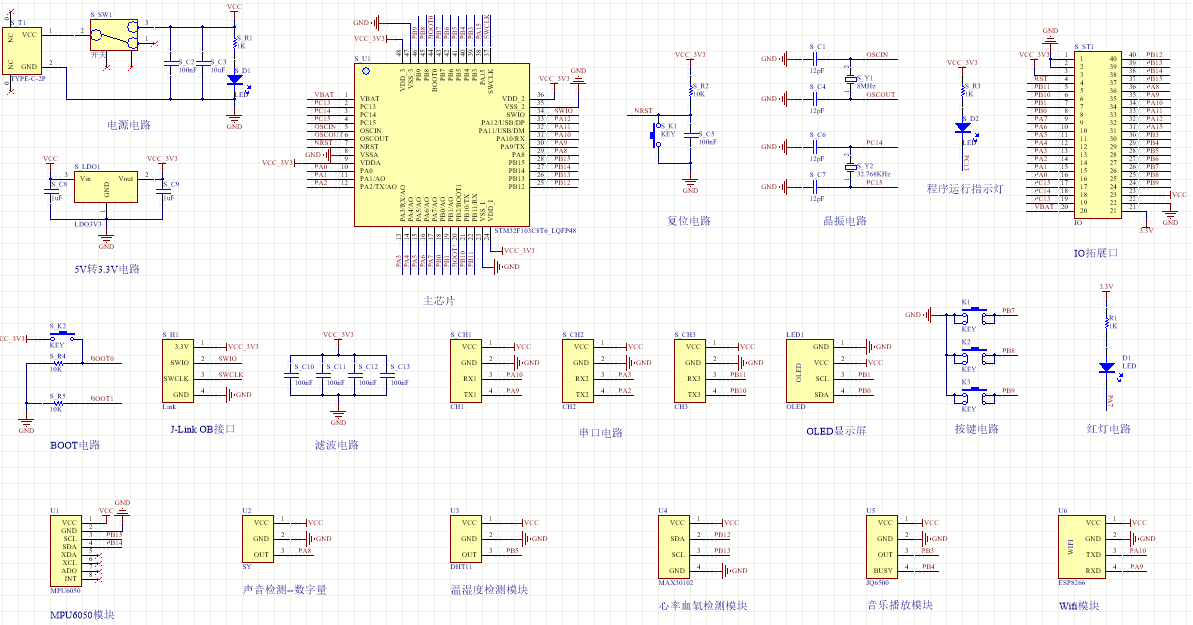Click the "MPU6050模块" section label
This screenshot has width=1193, height=625.
(x=82, y=615)
